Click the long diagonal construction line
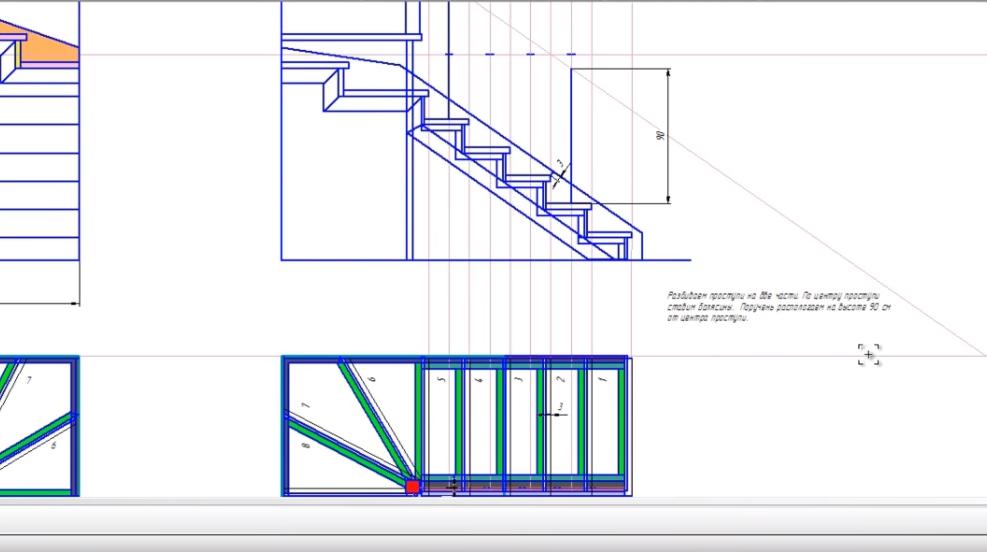The height and width of the screenshot is (552, 987). coord(800,240)
